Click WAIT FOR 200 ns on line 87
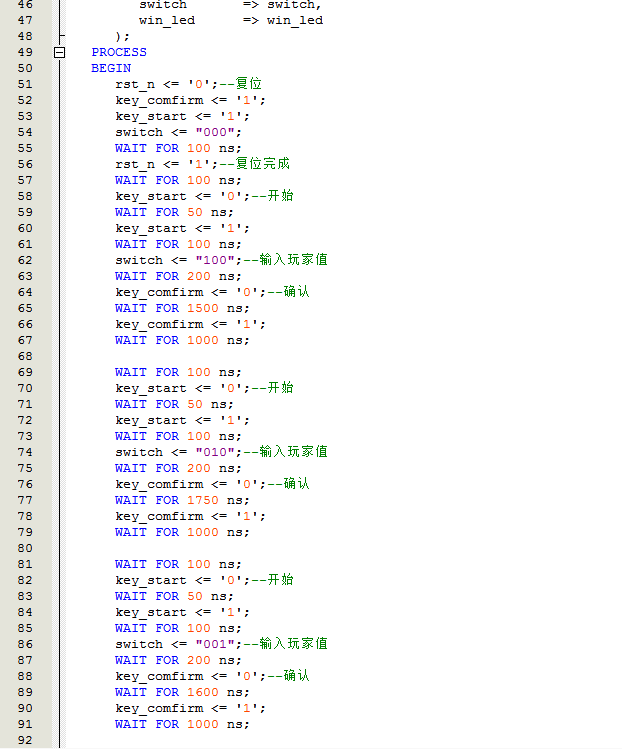The height and width of the screenshot is (749, 622). 178,661
